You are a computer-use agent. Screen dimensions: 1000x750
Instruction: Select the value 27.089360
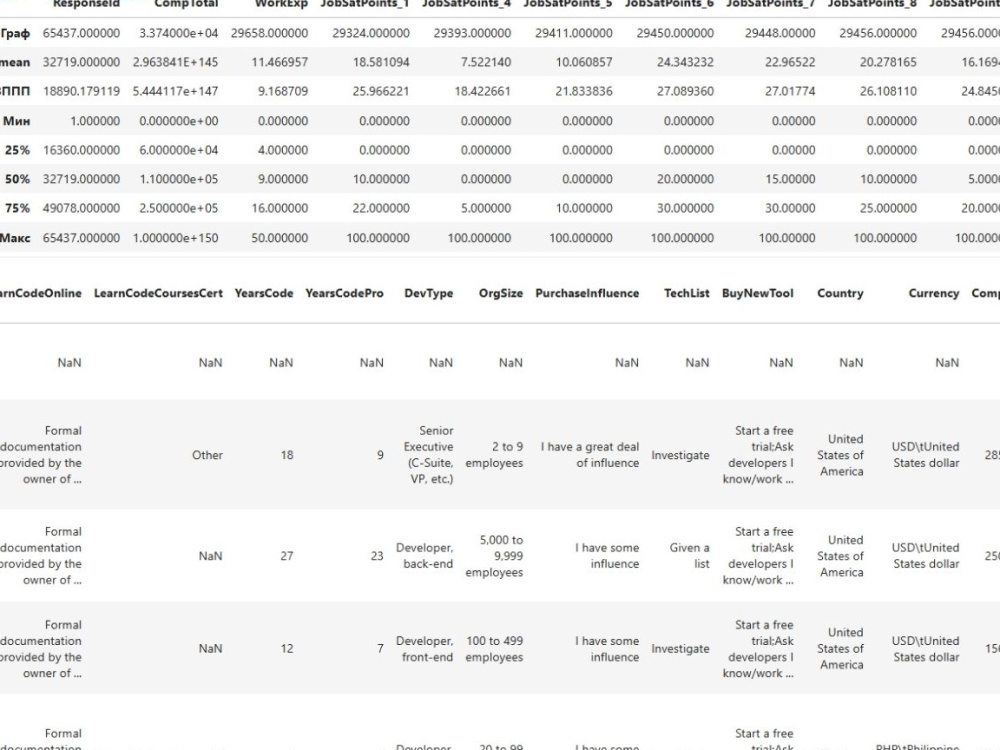pyautogui.click(x=685, y=91)
